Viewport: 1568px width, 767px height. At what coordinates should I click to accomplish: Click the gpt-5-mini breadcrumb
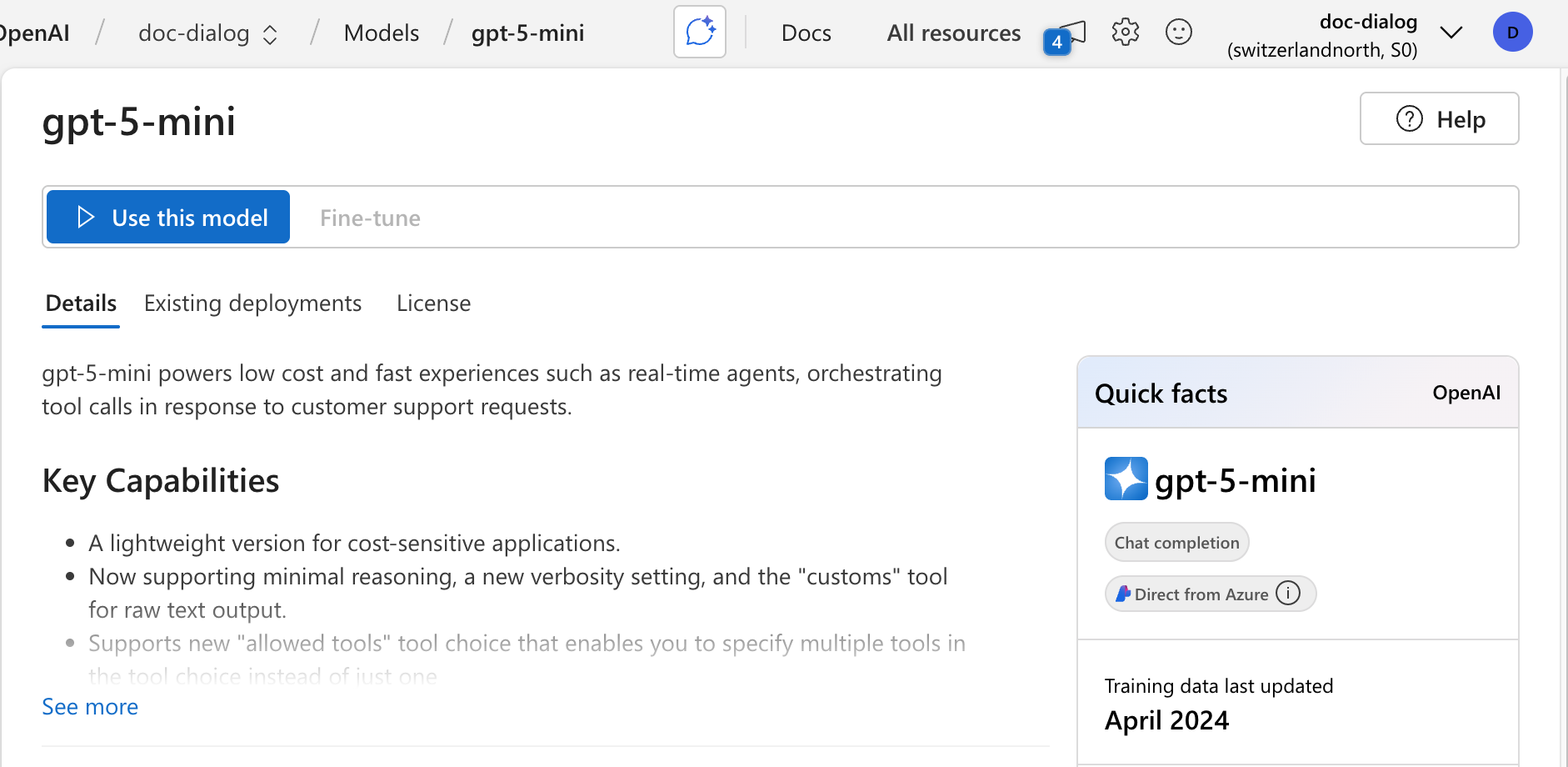(527, 33)
